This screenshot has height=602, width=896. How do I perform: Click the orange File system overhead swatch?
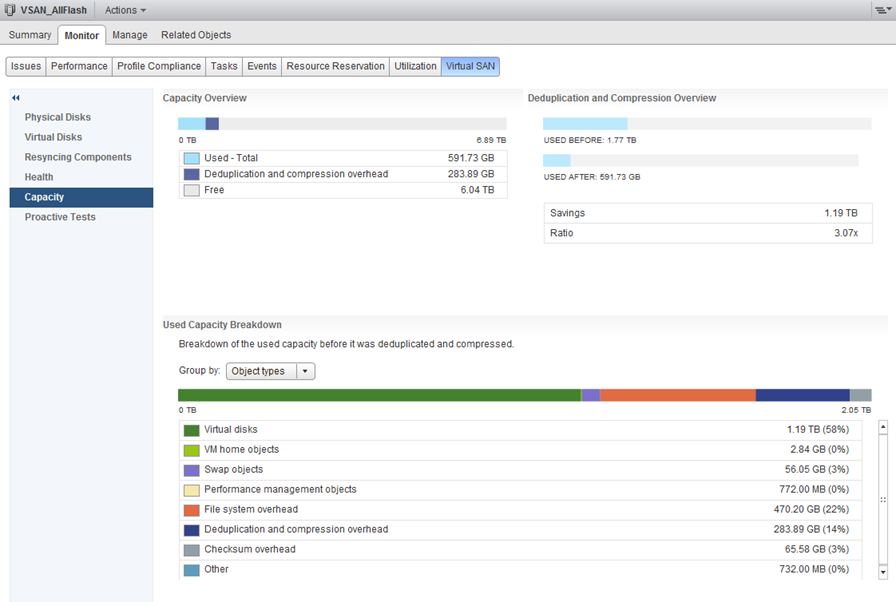192,510
